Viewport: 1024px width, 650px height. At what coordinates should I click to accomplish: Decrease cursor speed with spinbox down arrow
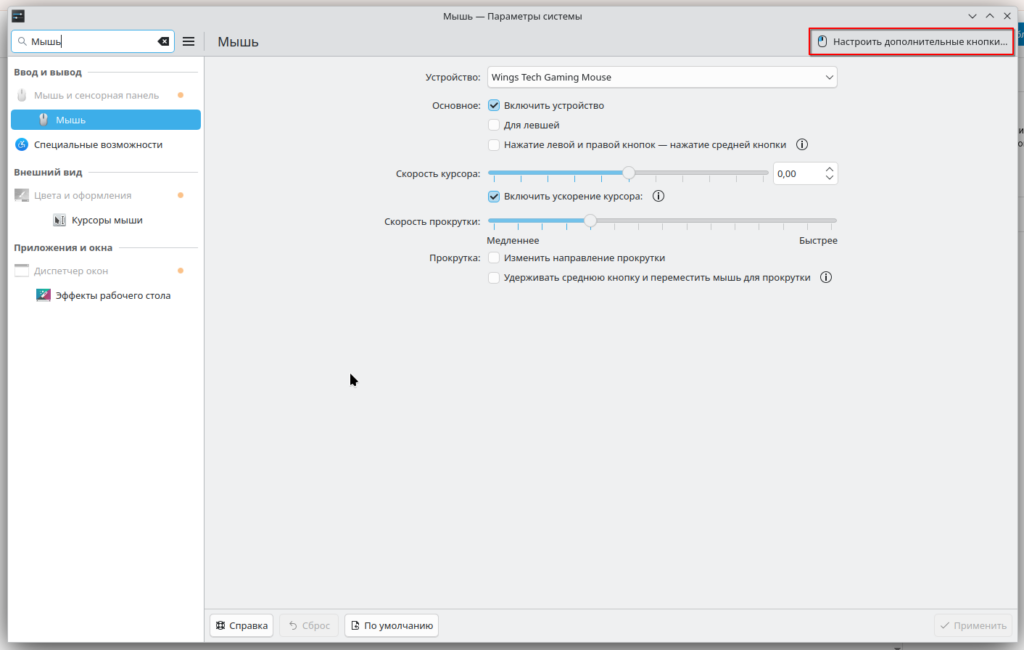pyautogui.click(x=829, y=179)
